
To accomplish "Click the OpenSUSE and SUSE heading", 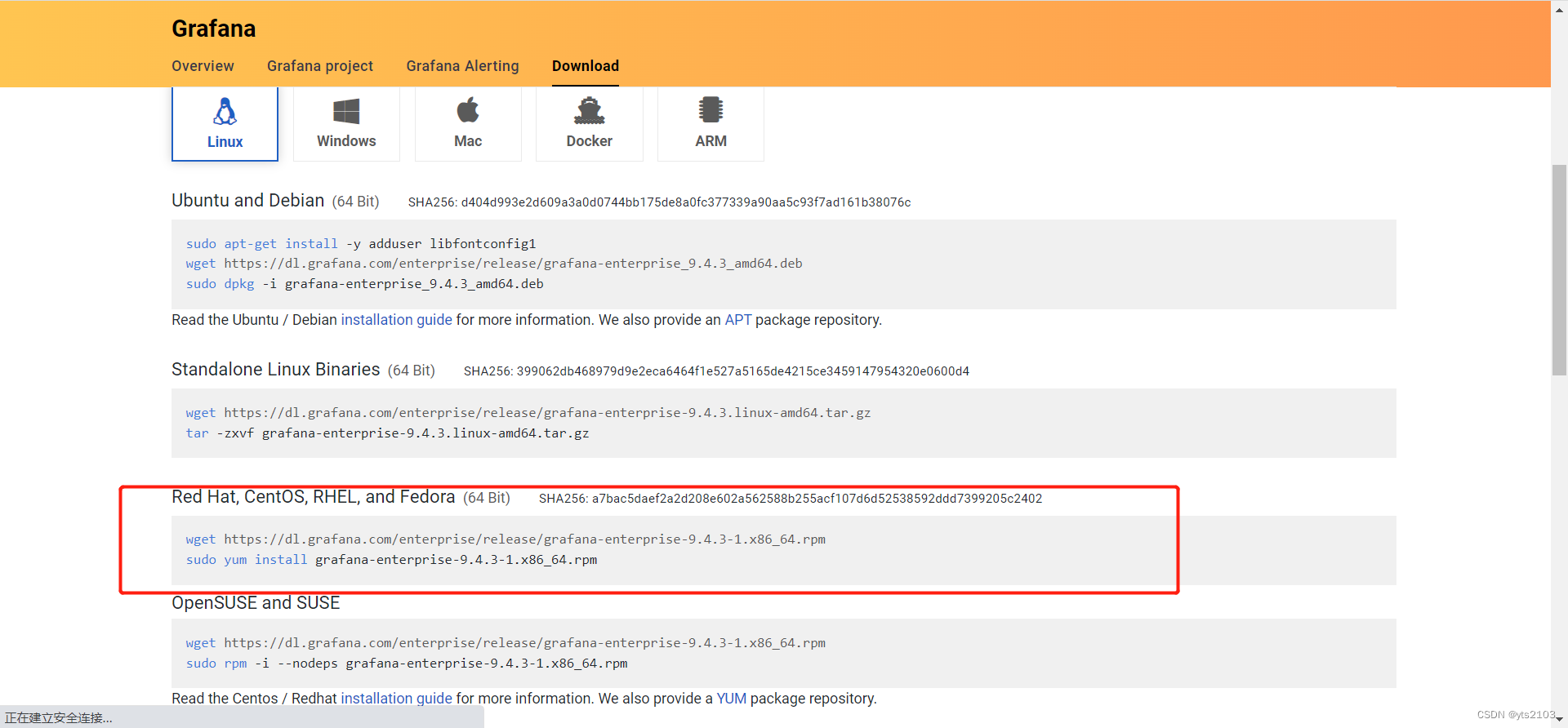I will 256,603.
